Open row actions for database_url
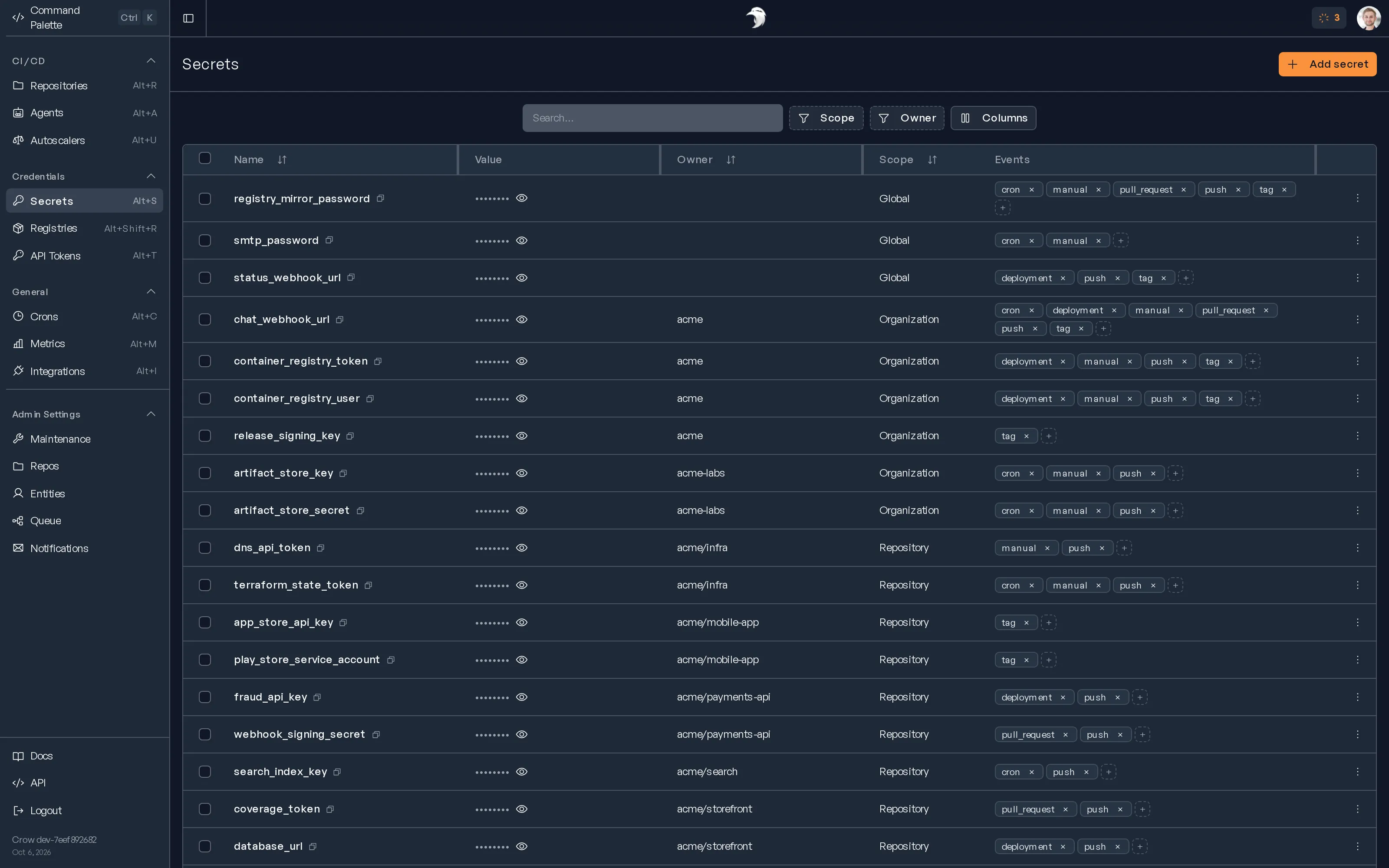 tap(1357, 846)
